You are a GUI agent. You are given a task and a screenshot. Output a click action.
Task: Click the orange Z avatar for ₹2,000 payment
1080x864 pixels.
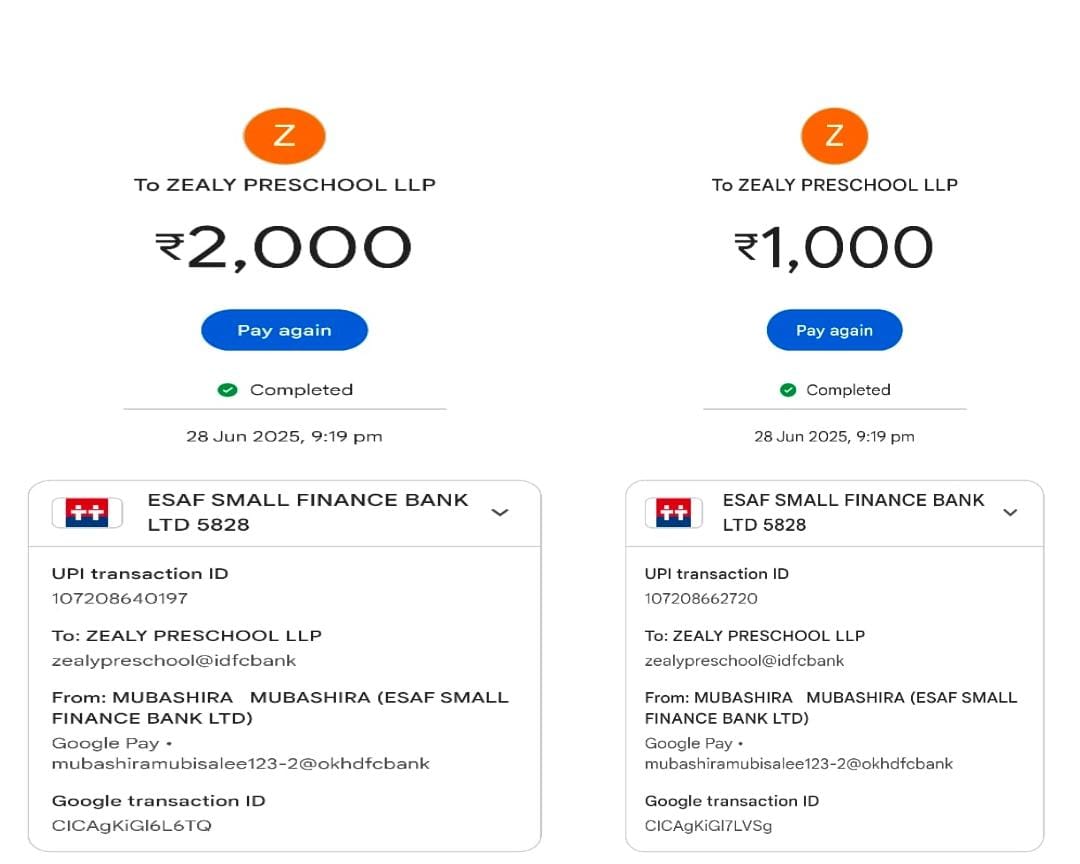tap(284, 136)
